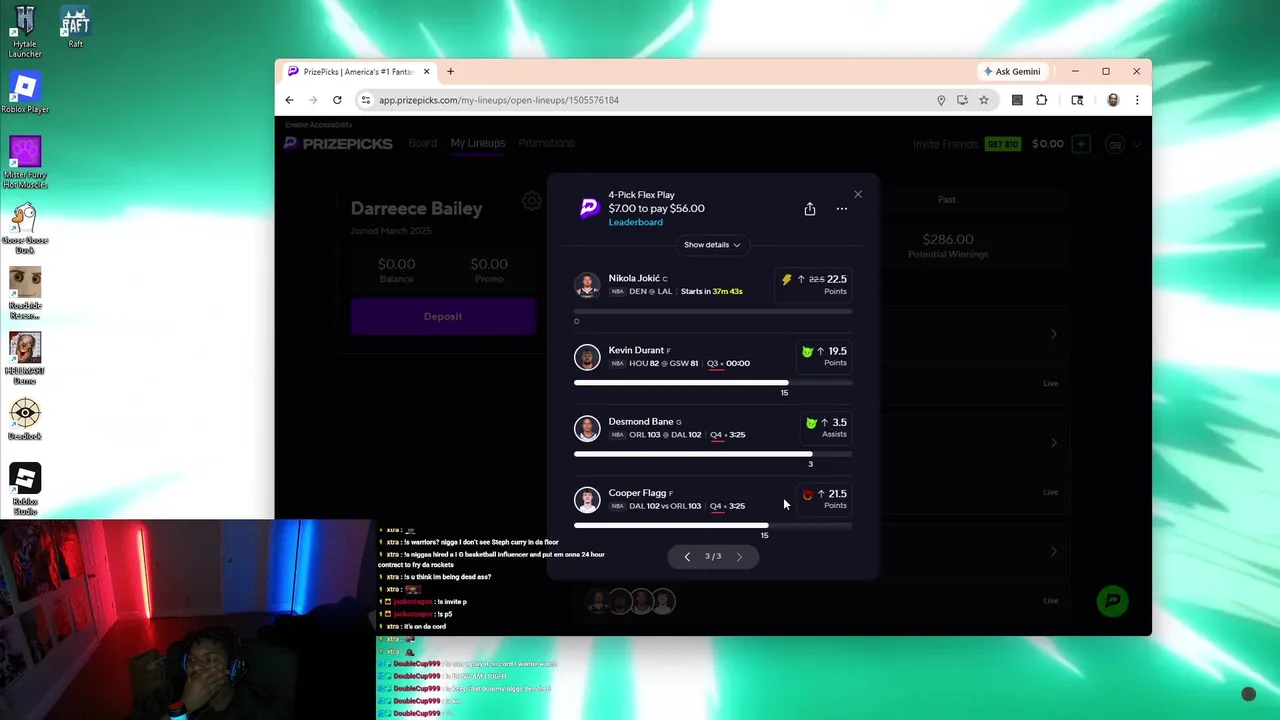Image resolution: width=1280 pixels, height=720 pixels.
Task: Click the Install app icon in address bar
Action: 962,100
